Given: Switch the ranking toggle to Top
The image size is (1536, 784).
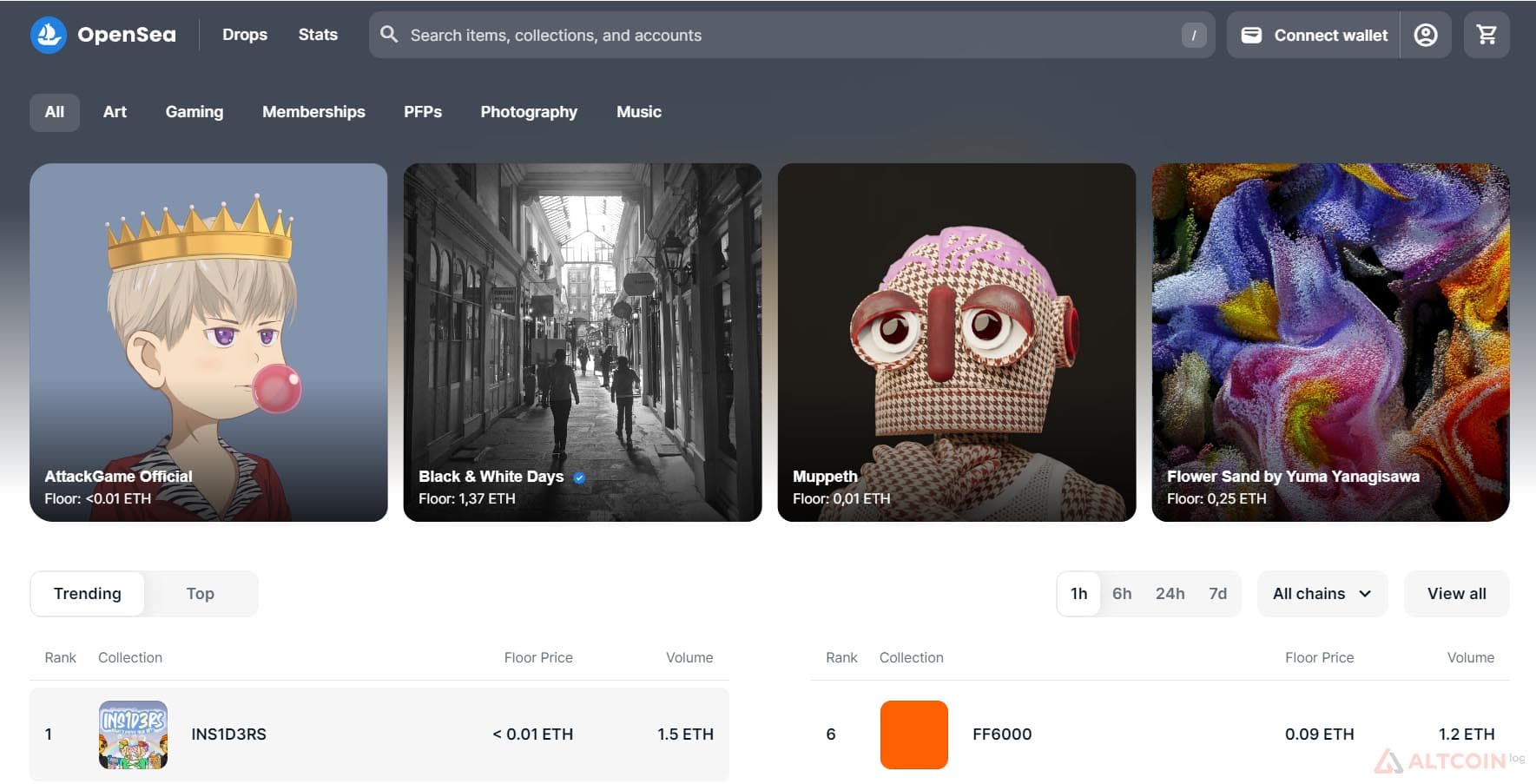Looking at the screenshot, I should [200, 594].
